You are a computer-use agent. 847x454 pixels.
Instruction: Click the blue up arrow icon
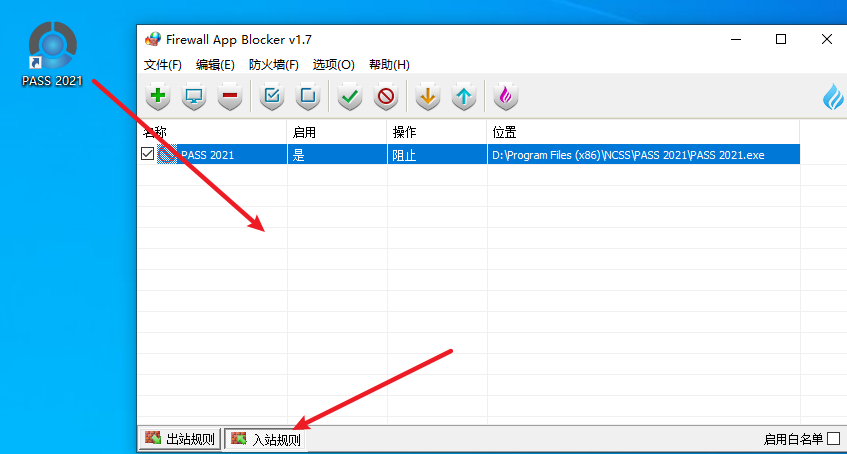[463, 97]
